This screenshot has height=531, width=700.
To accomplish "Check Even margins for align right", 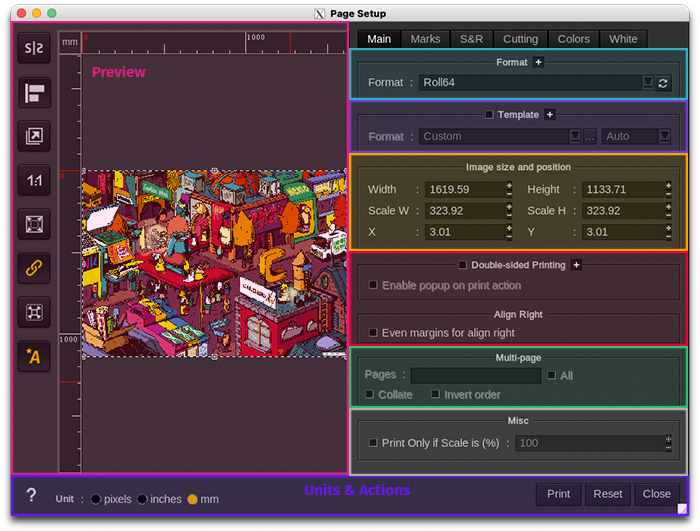I will point(373,333).
